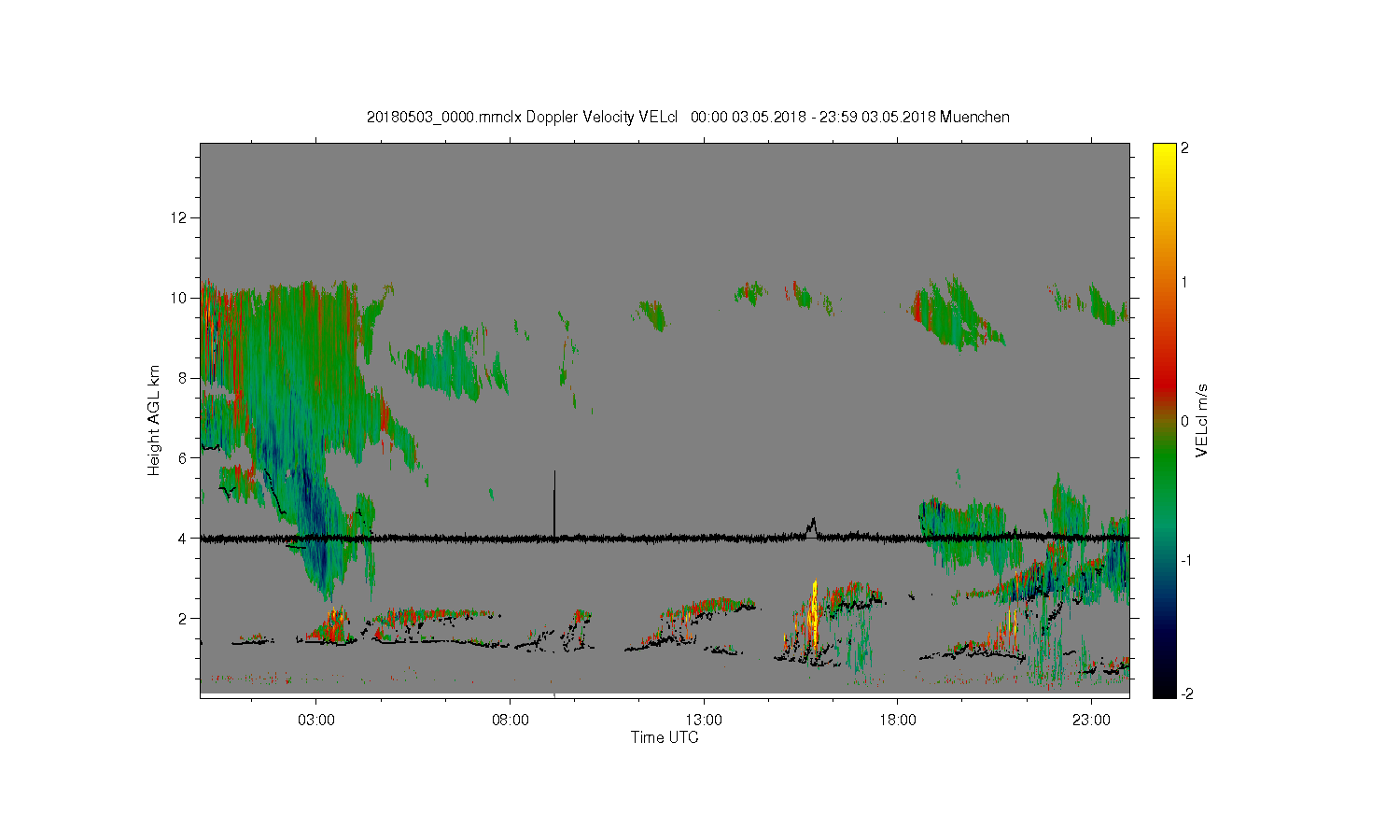Click the velocity color scale bar

1164,421
